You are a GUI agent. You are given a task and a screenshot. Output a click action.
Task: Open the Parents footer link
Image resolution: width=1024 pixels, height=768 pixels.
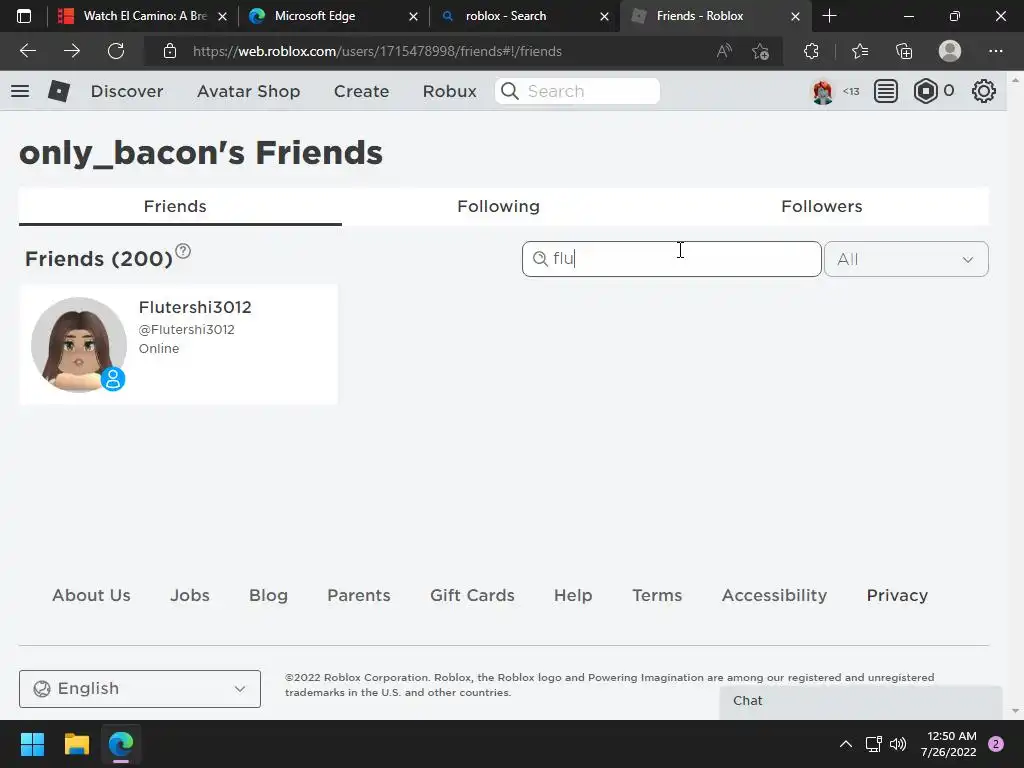click(x=359, y=595)
